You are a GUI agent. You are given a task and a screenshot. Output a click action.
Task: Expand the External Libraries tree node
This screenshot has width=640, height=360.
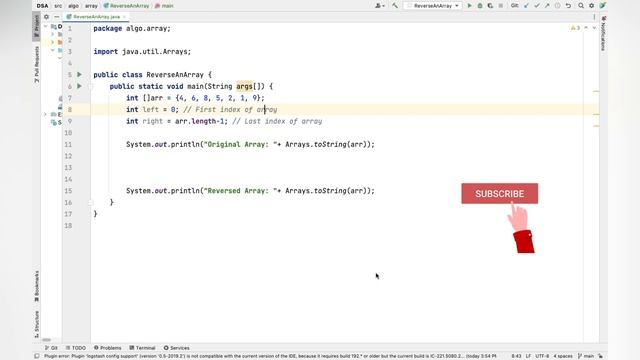(46, 114)
